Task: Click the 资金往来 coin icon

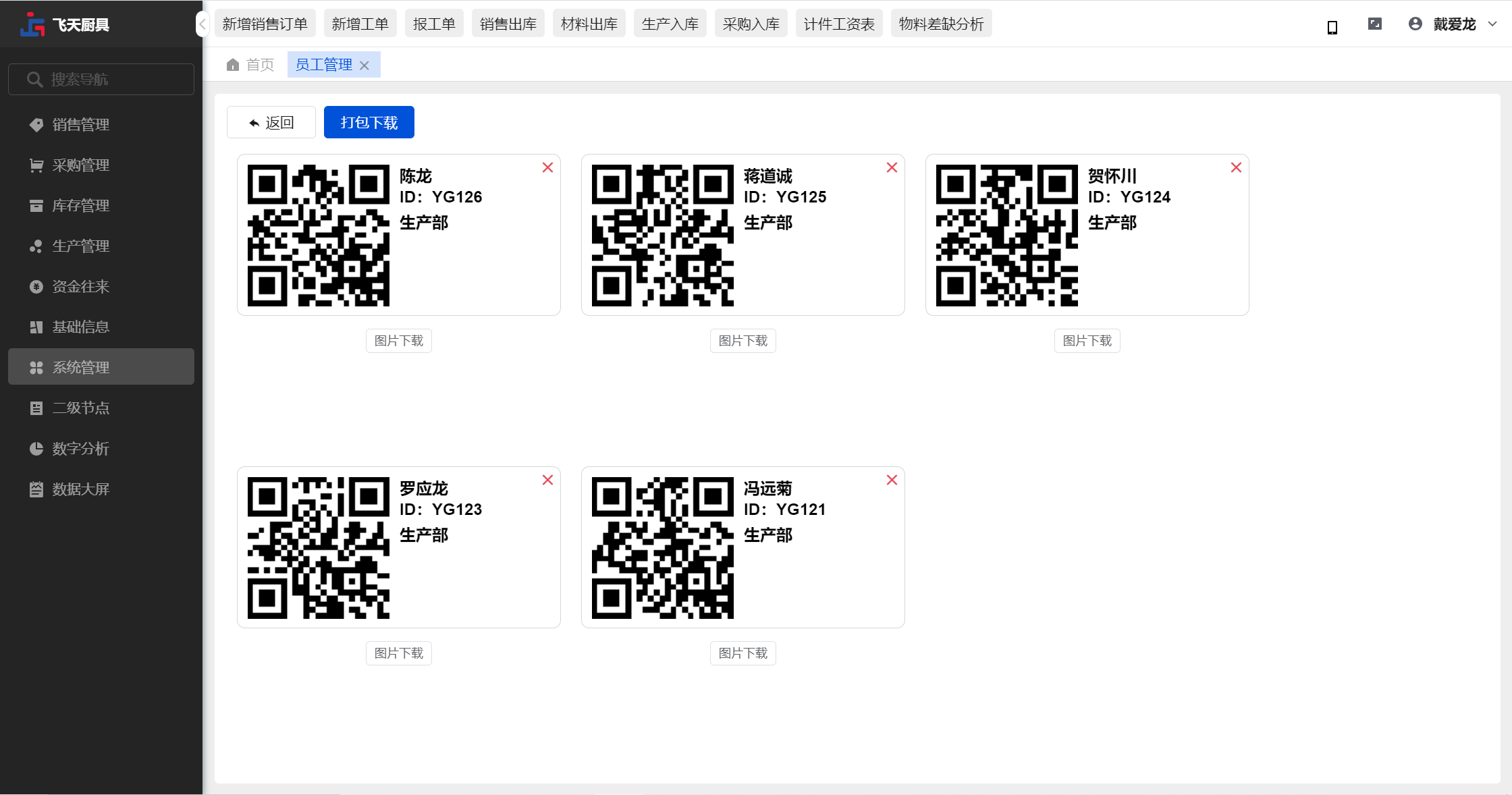Action: point(36,287)
